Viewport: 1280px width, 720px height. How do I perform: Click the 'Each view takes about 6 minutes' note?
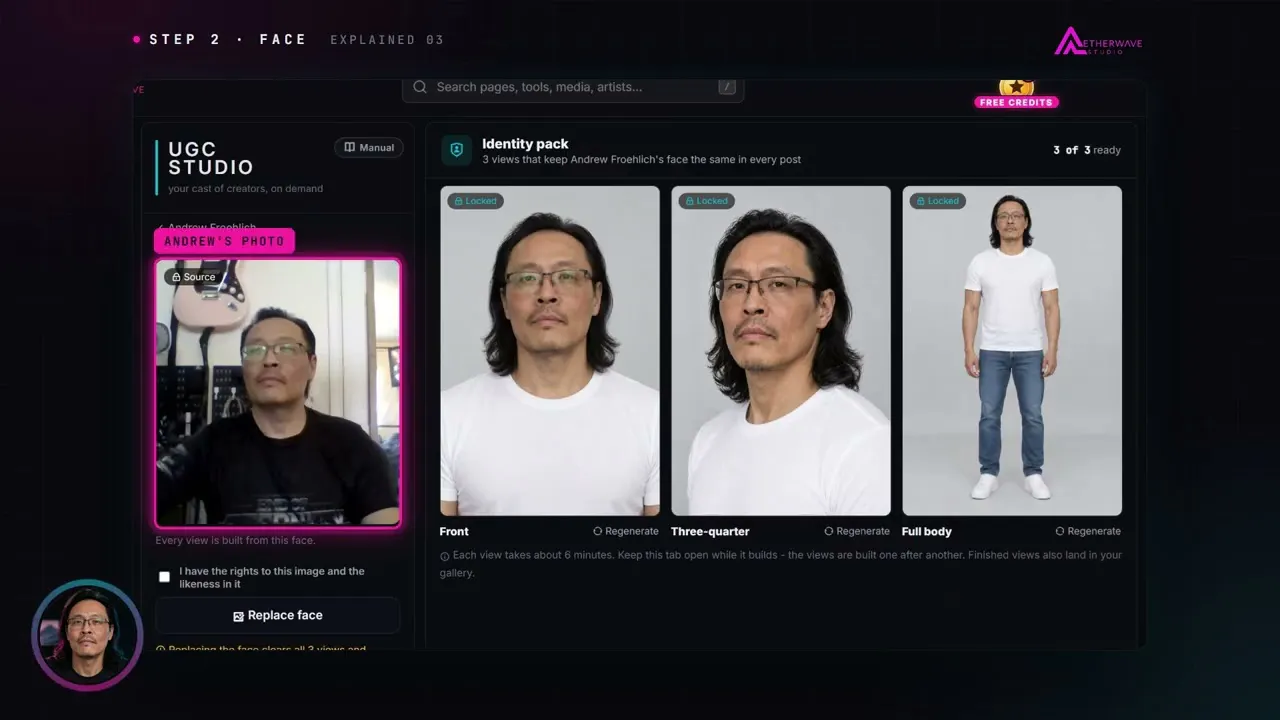point(781,564)
